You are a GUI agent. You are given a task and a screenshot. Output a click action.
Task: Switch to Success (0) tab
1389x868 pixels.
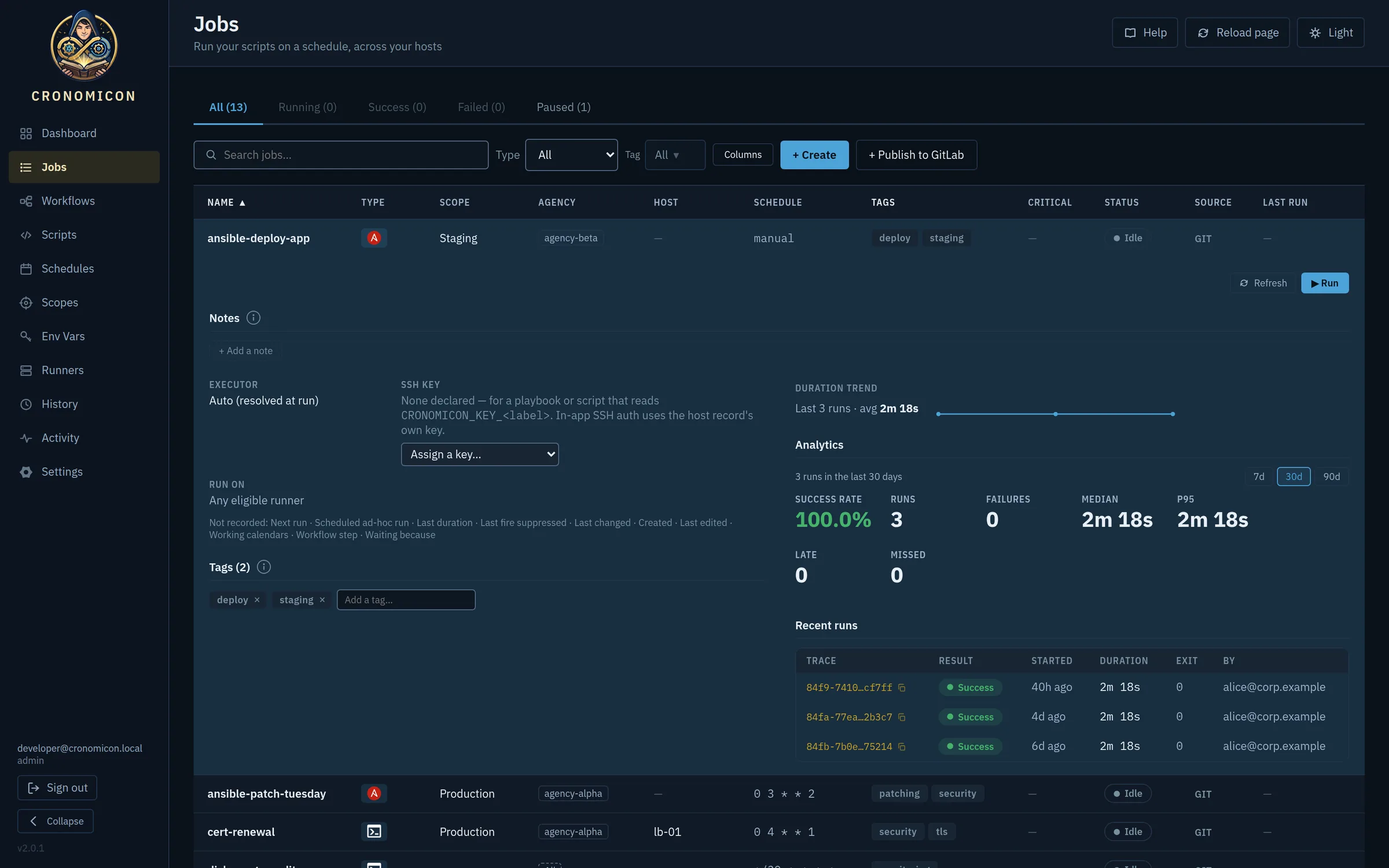point(397,107)
